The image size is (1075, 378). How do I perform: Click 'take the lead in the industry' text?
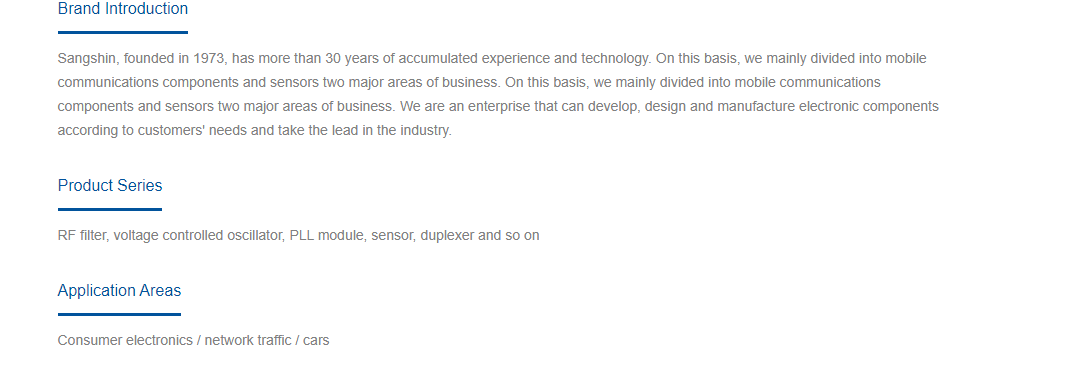363,130
